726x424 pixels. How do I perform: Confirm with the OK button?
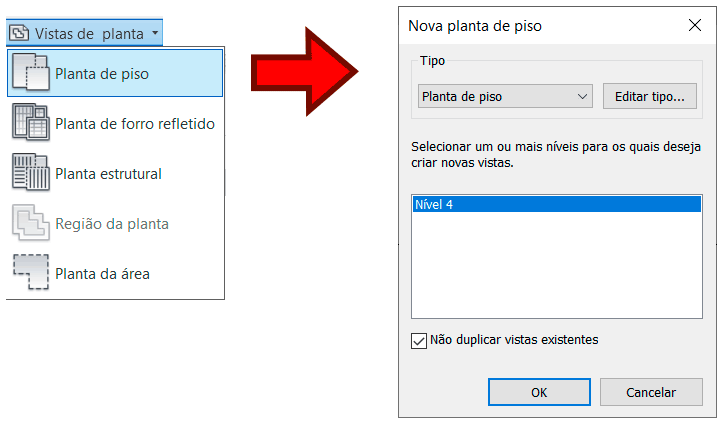[539, 393]
